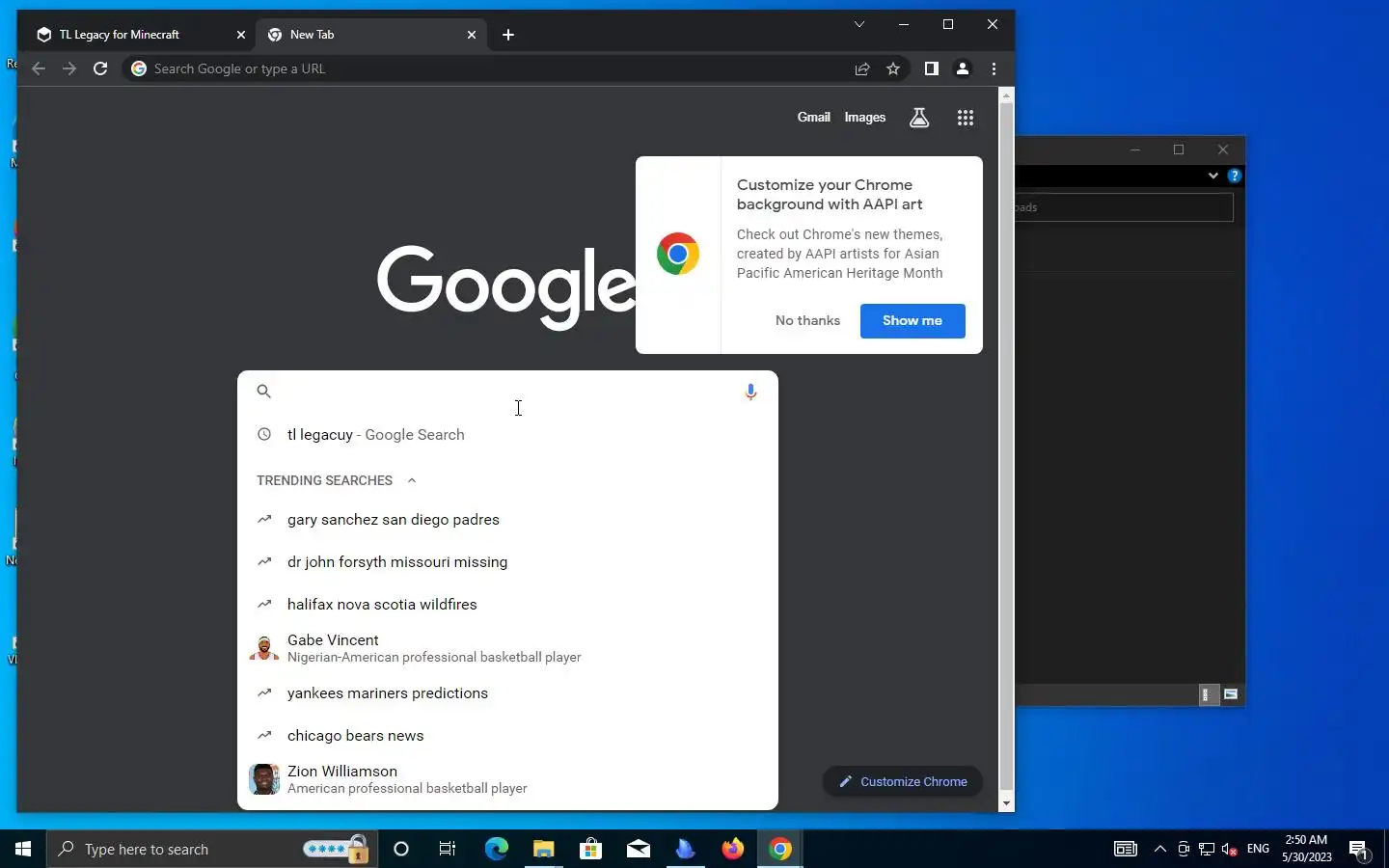Open Cortana circle icon on taskbar
This screenshot has width=1389, height=868.
coord(401,849)
